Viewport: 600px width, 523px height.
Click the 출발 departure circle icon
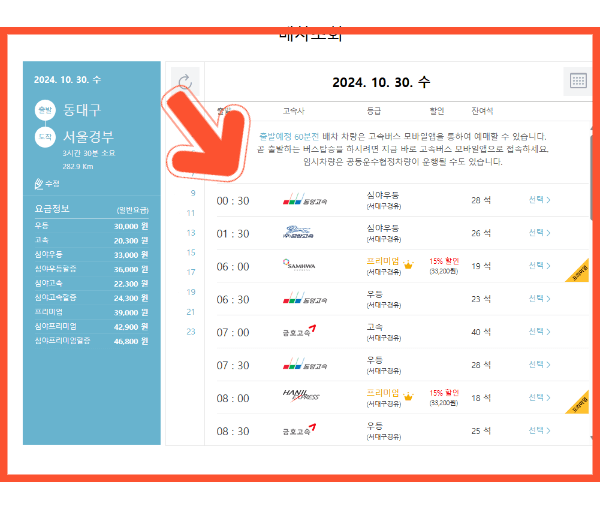tap(45, 110)
